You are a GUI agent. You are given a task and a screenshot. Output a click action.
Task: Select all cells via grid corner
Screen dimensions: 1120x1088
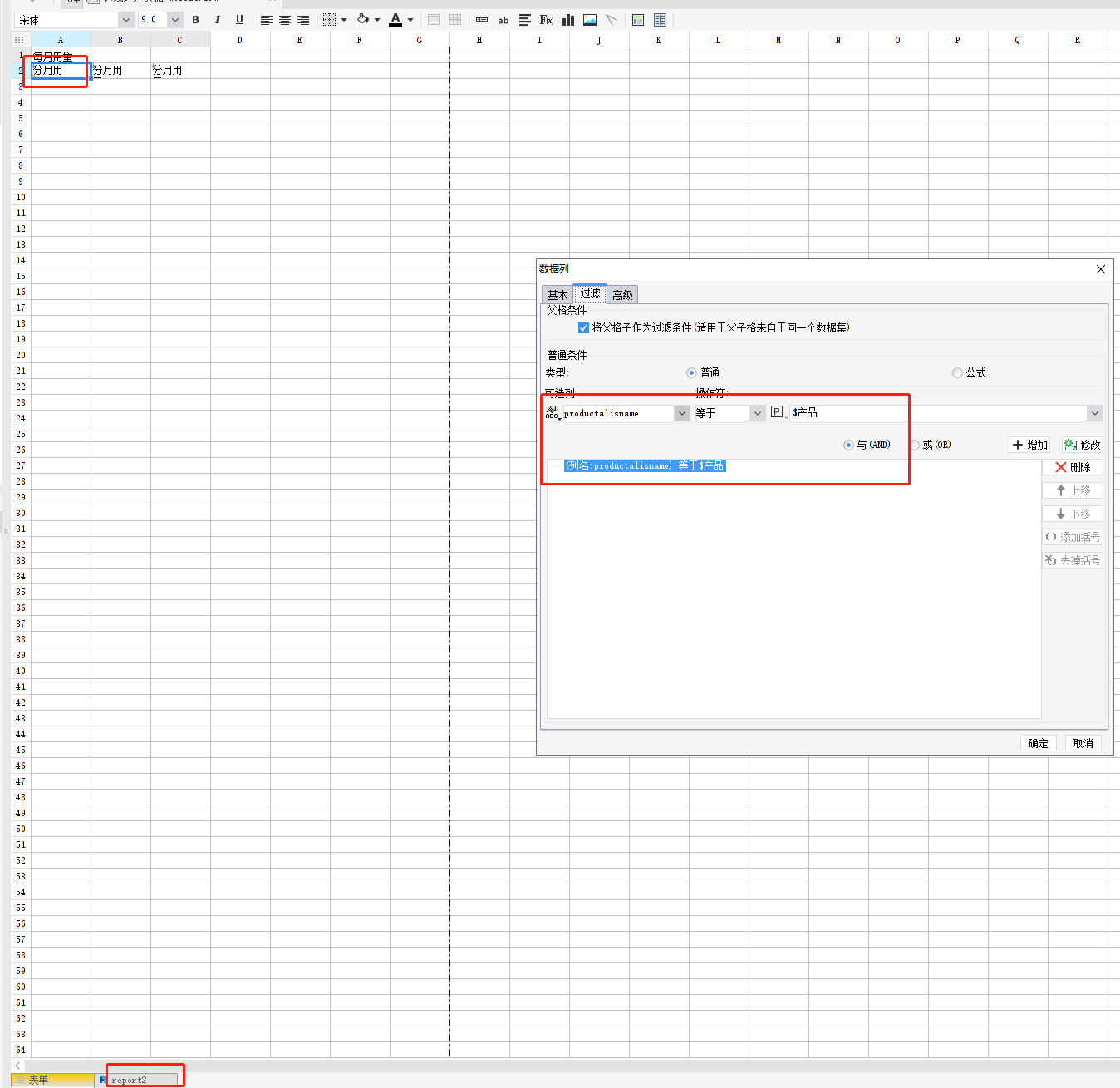(20, 40)
